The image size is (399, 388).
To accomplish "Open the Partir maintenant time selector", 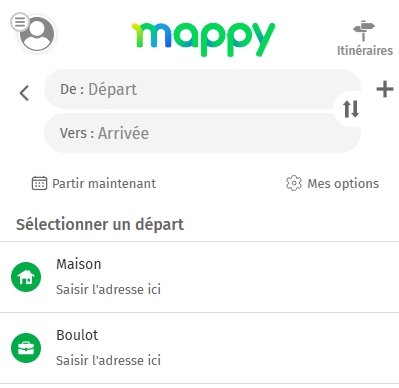I will [94, 183].
